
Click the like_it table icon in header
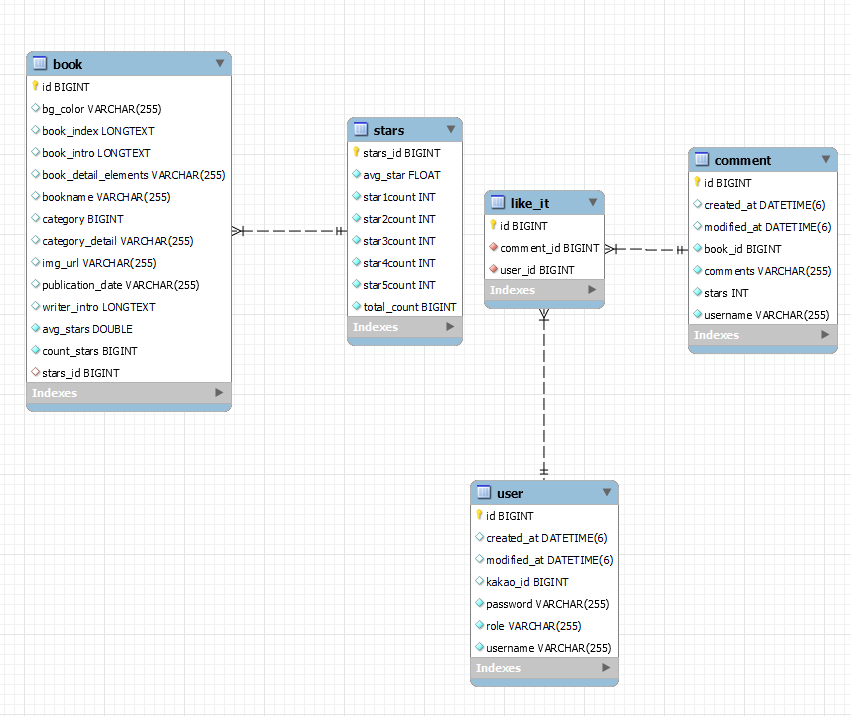click(x=498, y=202)
